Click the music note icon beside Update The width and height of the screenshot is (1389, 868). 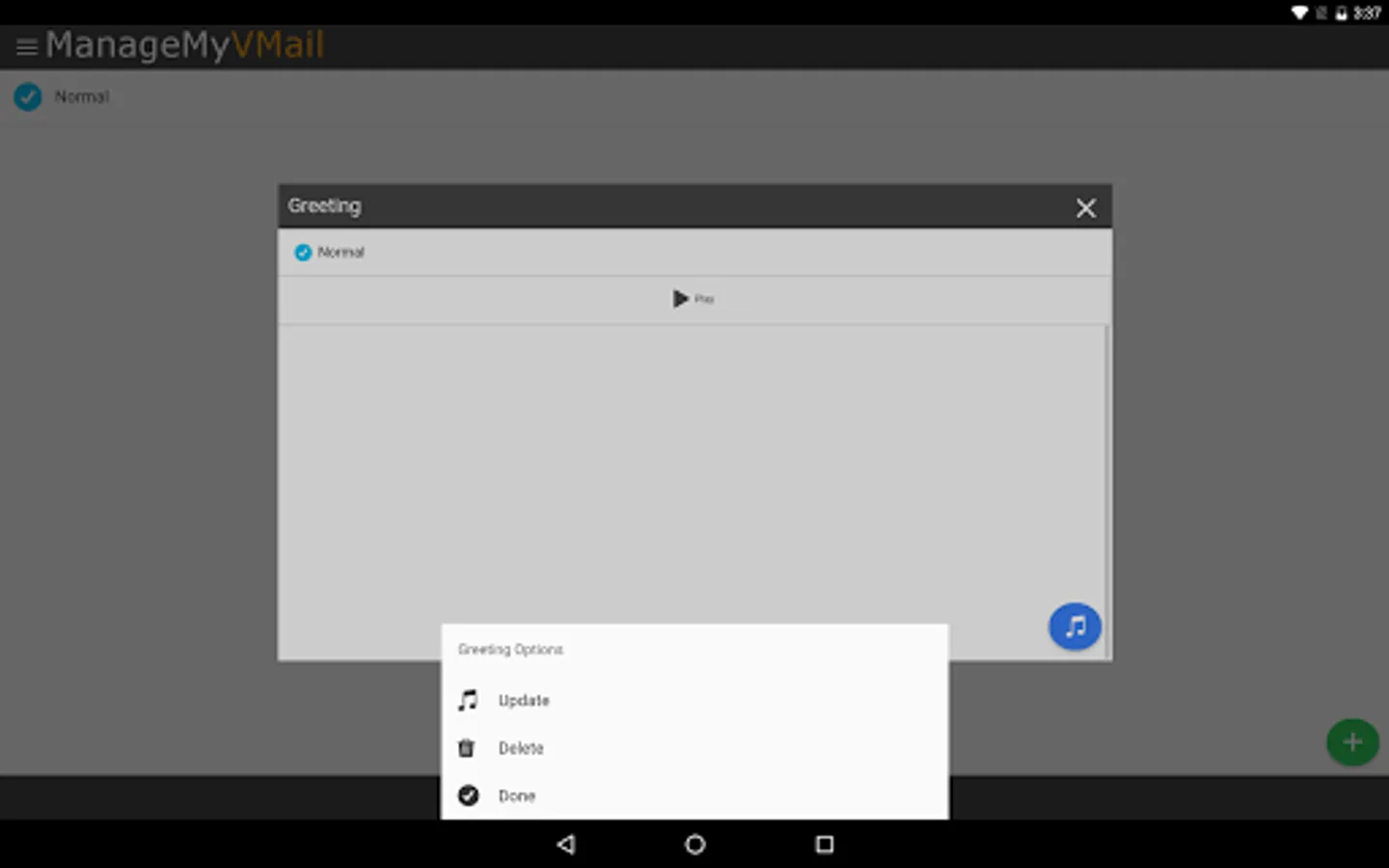[x=468, y=700]
